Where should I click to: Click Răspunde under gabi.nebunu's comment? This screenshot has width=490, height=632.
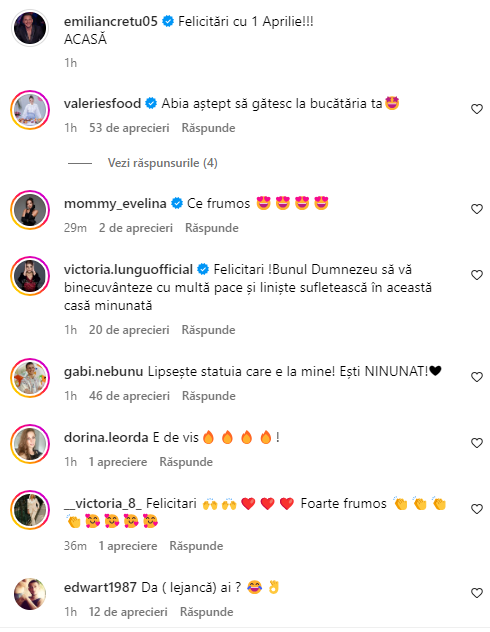point(209,396)
